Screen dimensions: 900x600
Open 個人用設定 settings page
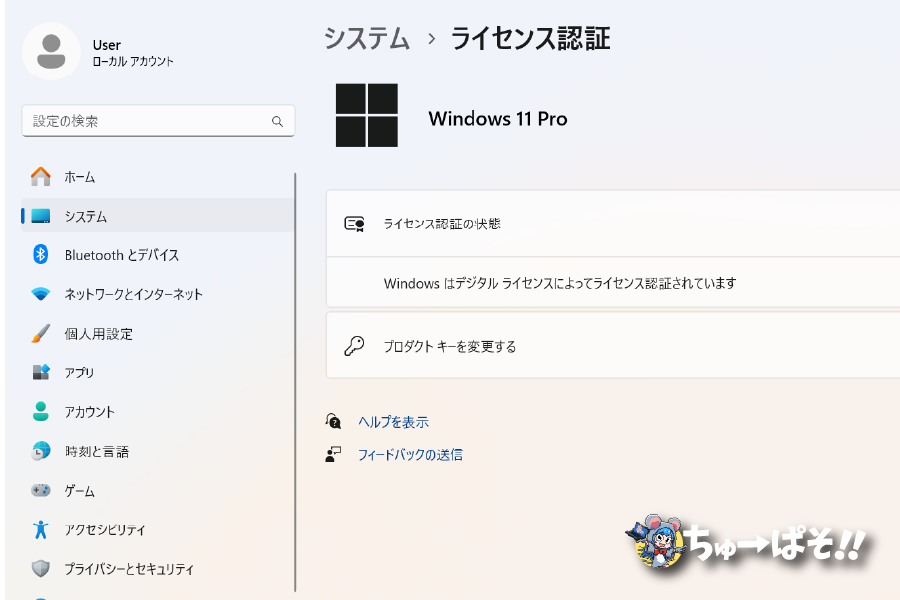158,334
